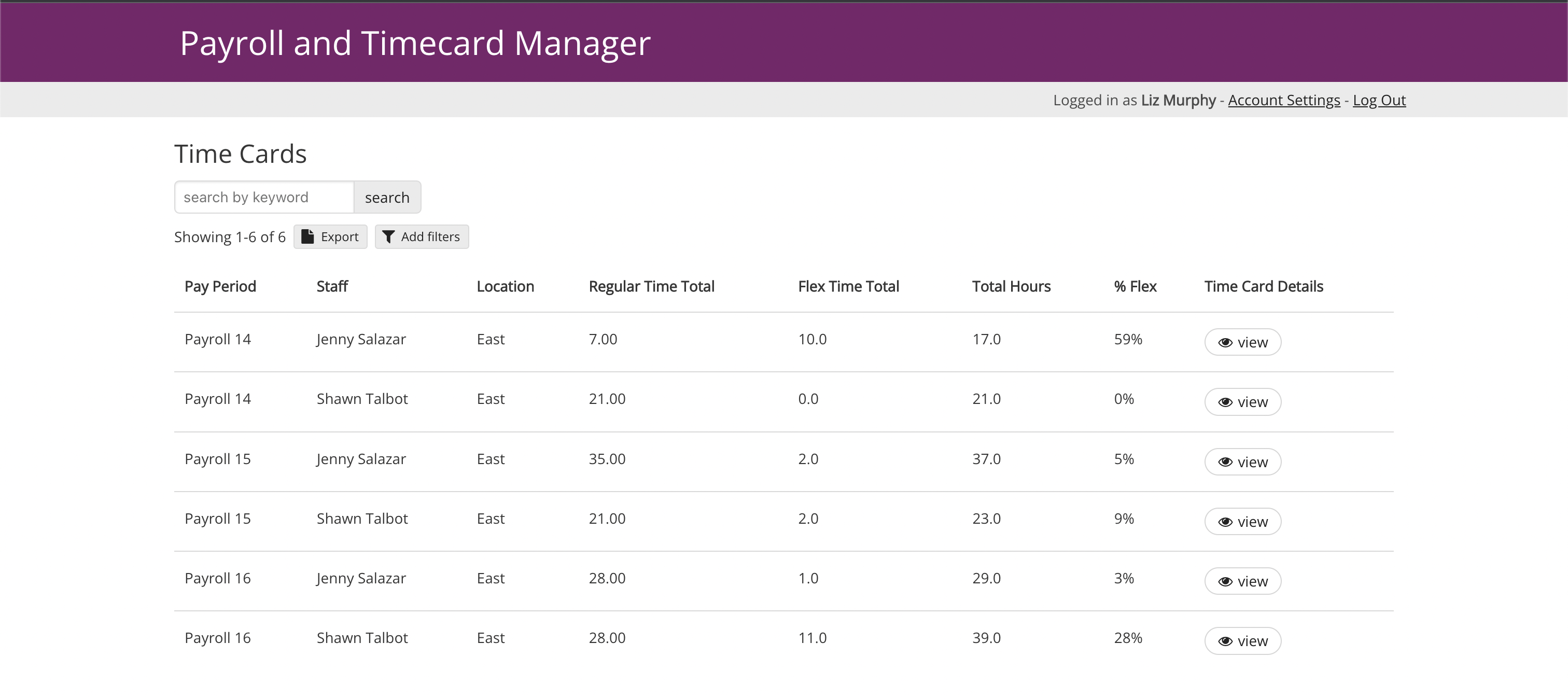Viewport: 1568px width, 699px height.
Task: Sort by Regular Time Total header
Action: [x=651, y=286]
